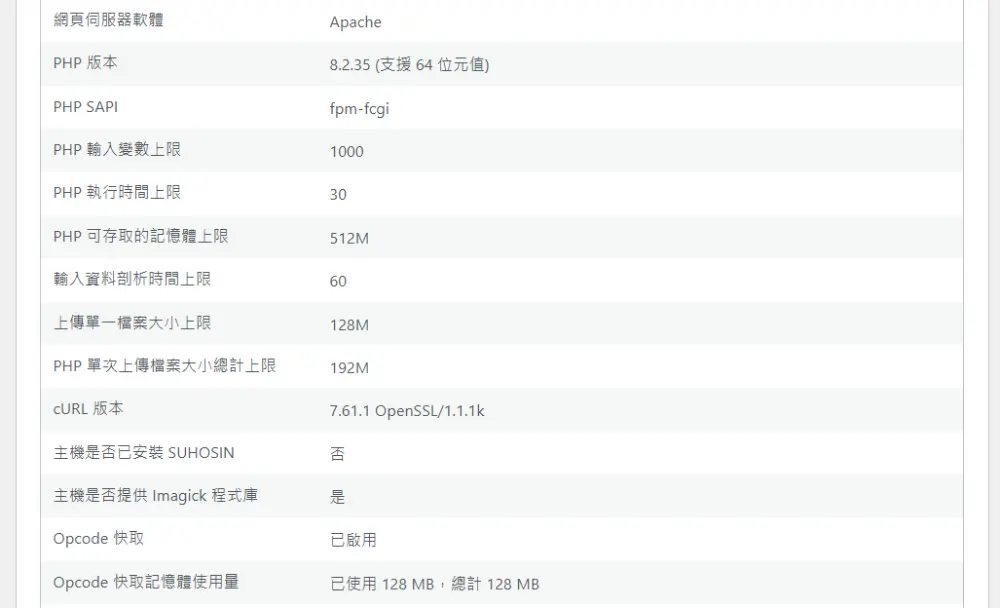Click the '7.61.1 OpenSSL/1.1.1k' value
The height and width of the screenshot is (608, 1000).
tap(407, 410)
